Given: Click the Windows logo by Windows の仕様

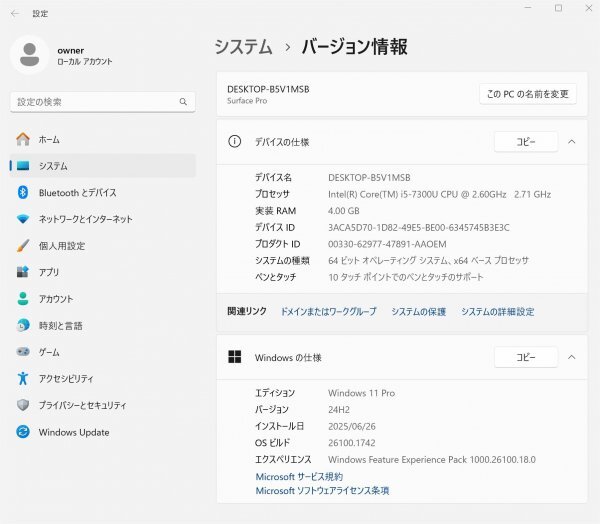Looking at the screenshot, I should tap(235, 357).
